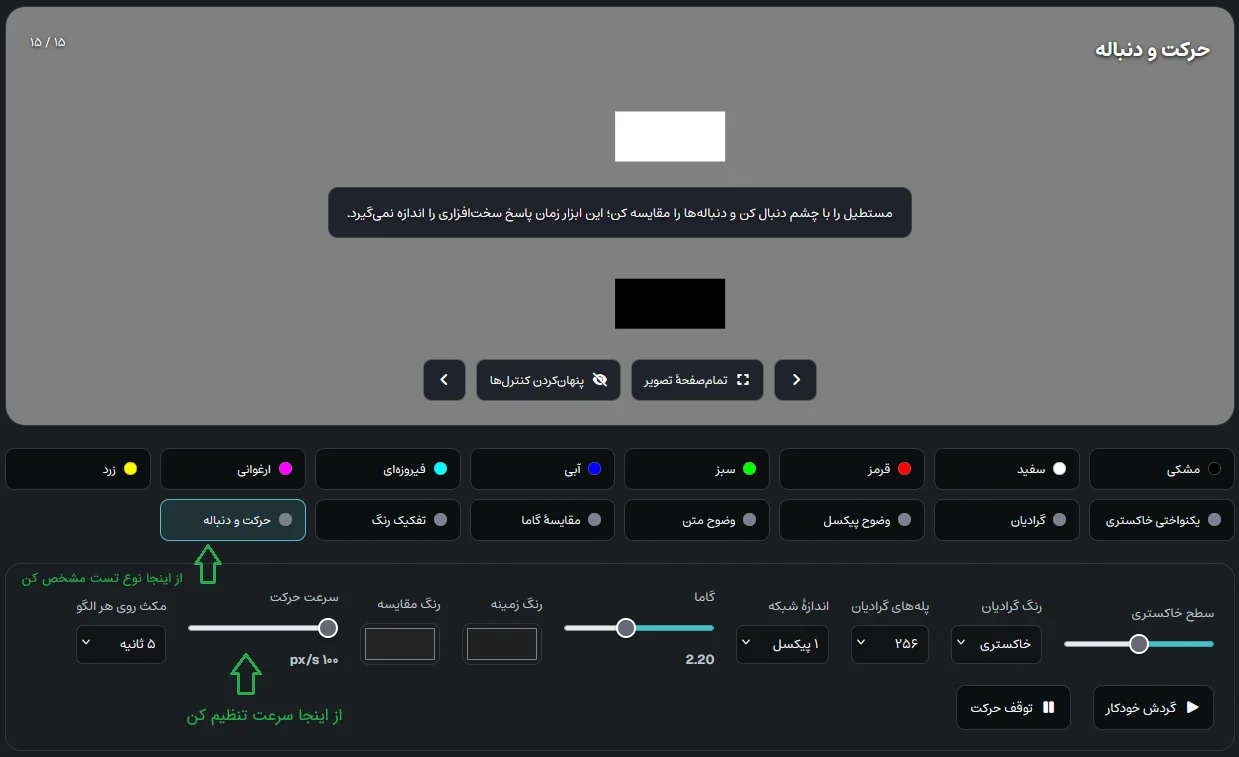1239x757 pixels.
Task: Click the px/s ۱۰۰ speed value
Action: coord(314,660)
